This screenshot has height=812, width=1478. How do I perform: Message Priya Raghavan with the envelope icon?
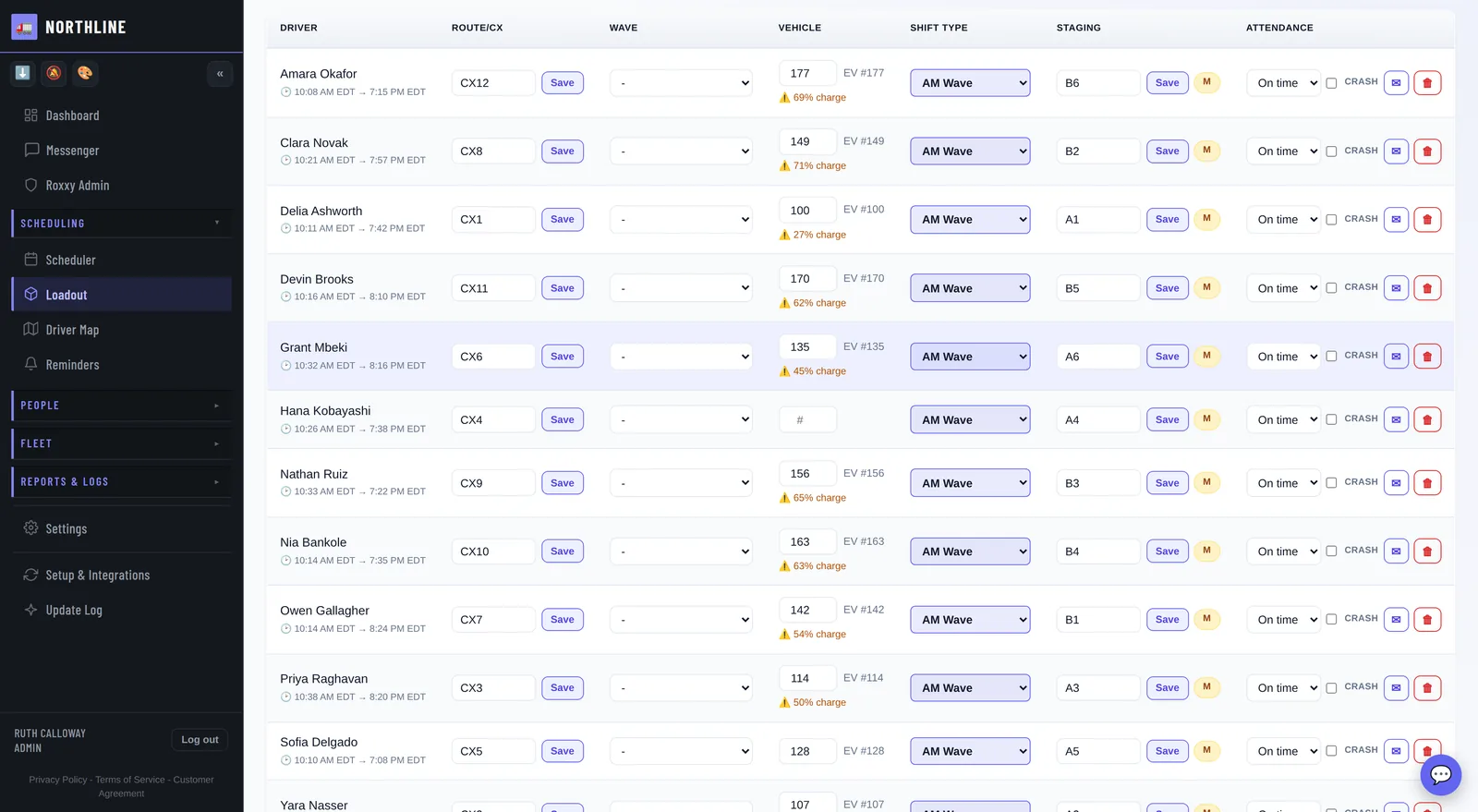(1396, 688)
